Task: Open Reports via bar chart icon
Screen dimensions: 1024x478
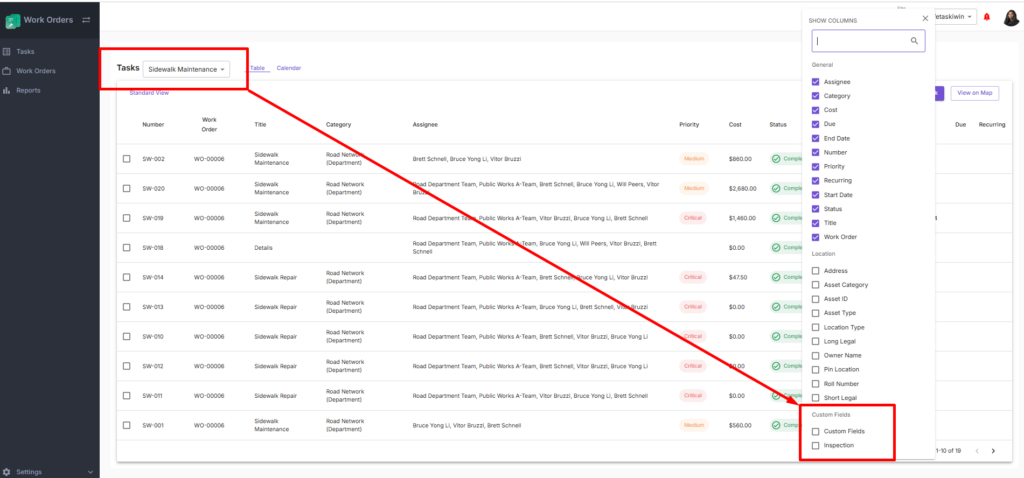Action: point(8,91)
